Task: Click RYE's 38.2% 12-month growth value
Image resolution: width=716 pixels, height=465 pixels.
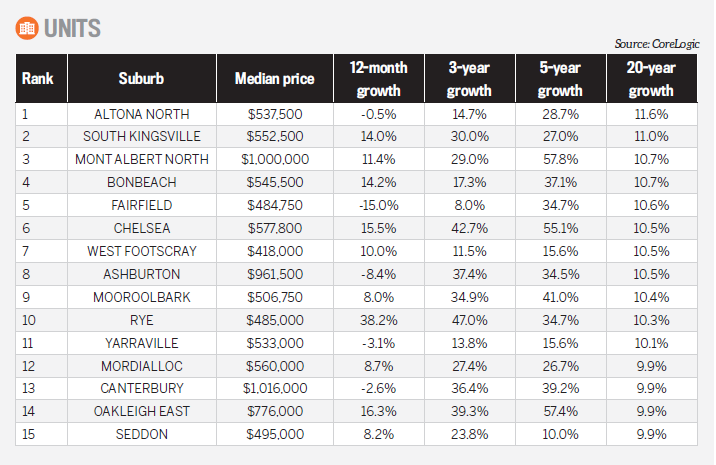Action: pos(377,320)
